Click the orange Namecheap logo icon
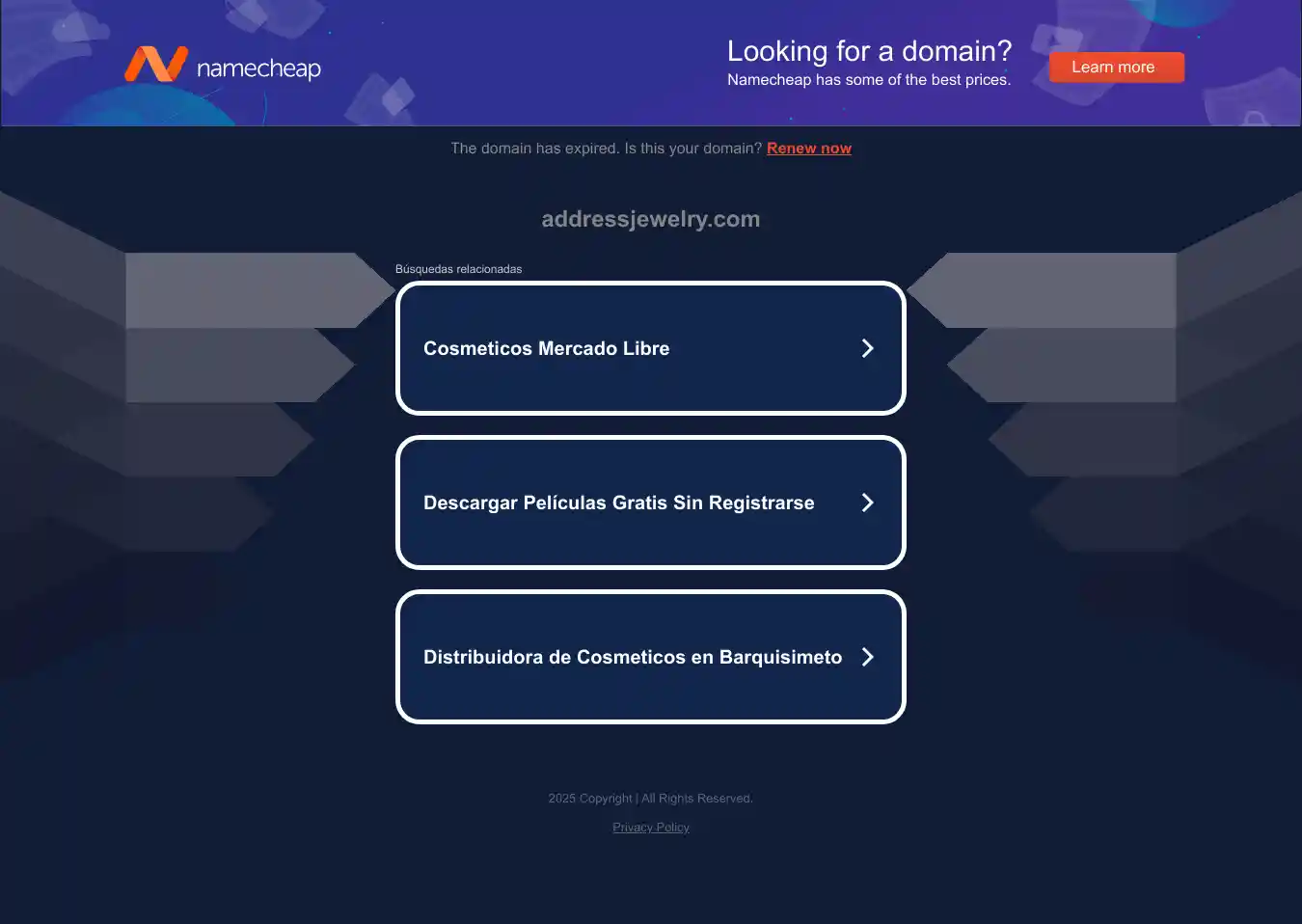Image resolution: width=1302 pixels, height=924 pixels. point(155,65)
